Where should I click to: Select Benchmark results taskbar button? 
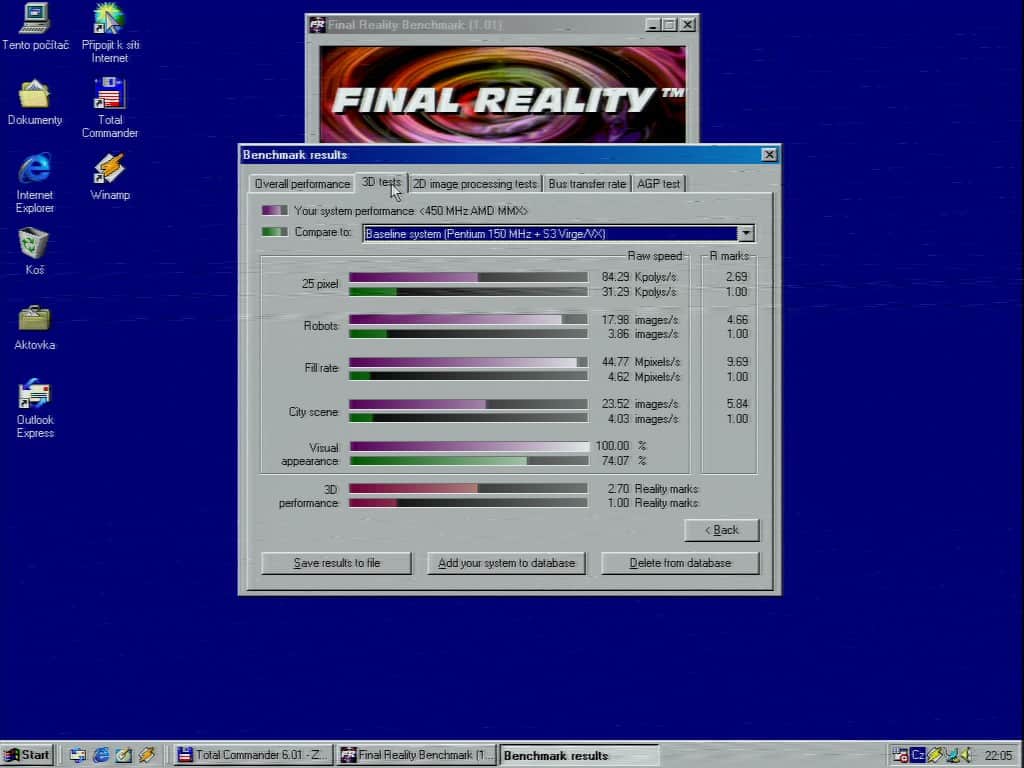579,756
